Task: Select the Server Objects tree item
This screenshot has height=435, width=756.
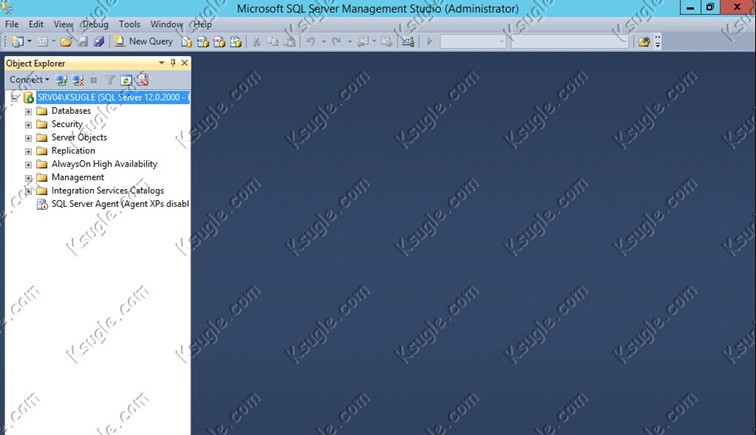Action: click(79, 137)
